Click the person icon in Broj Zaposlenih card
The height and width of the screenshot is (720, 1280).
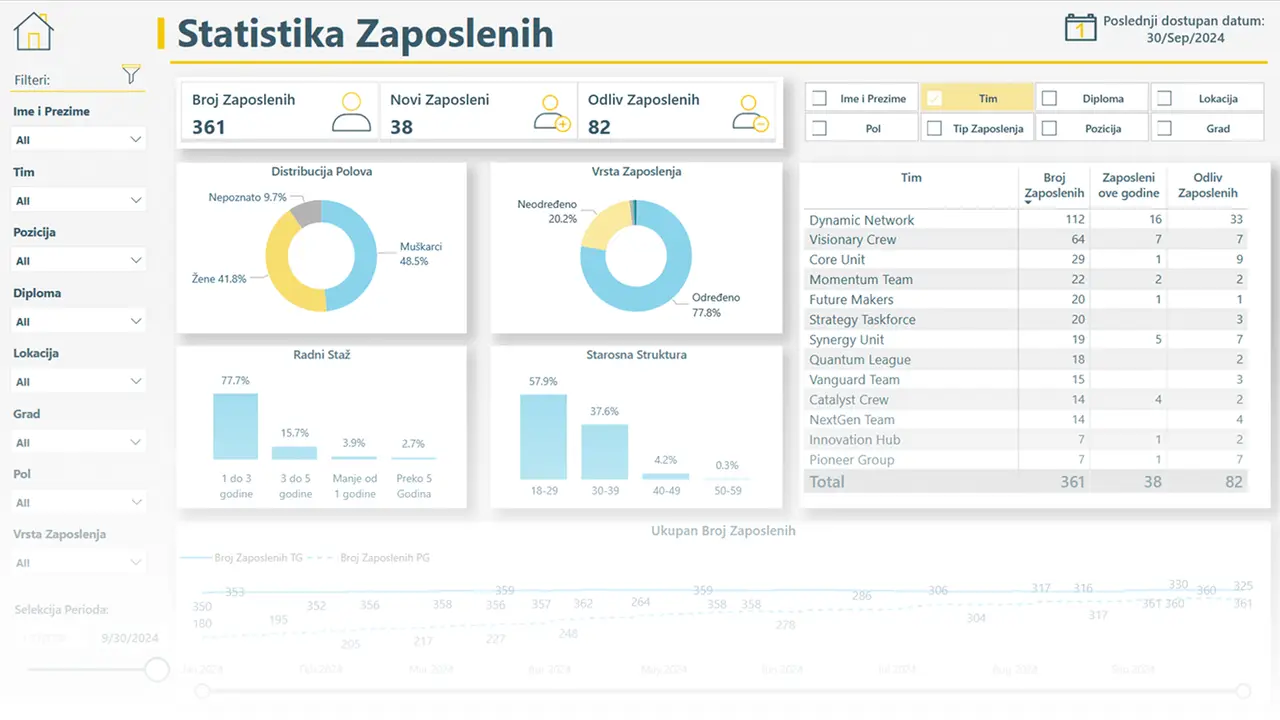(x=351, y=113)
